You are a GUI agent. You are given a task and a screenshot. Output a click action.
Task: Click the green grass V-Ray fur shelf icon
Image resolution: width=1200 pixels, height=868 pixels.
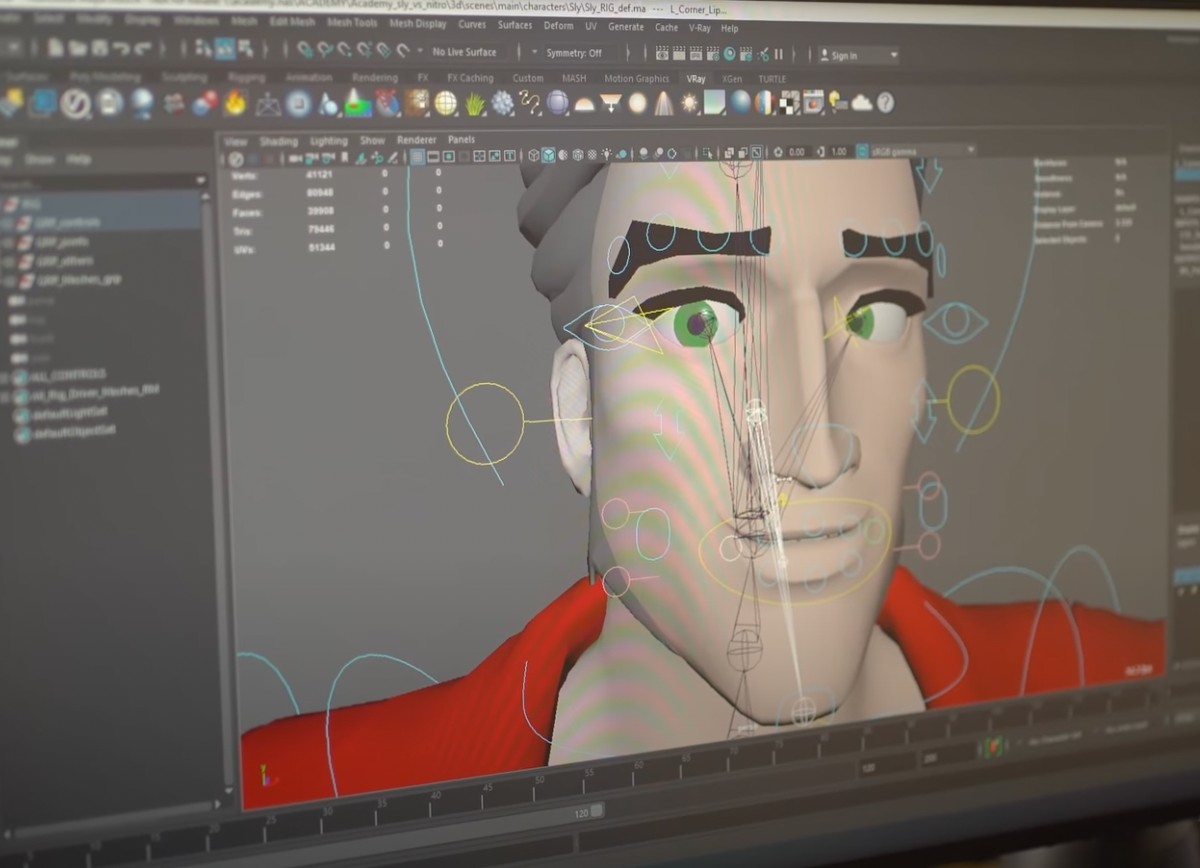474,103
